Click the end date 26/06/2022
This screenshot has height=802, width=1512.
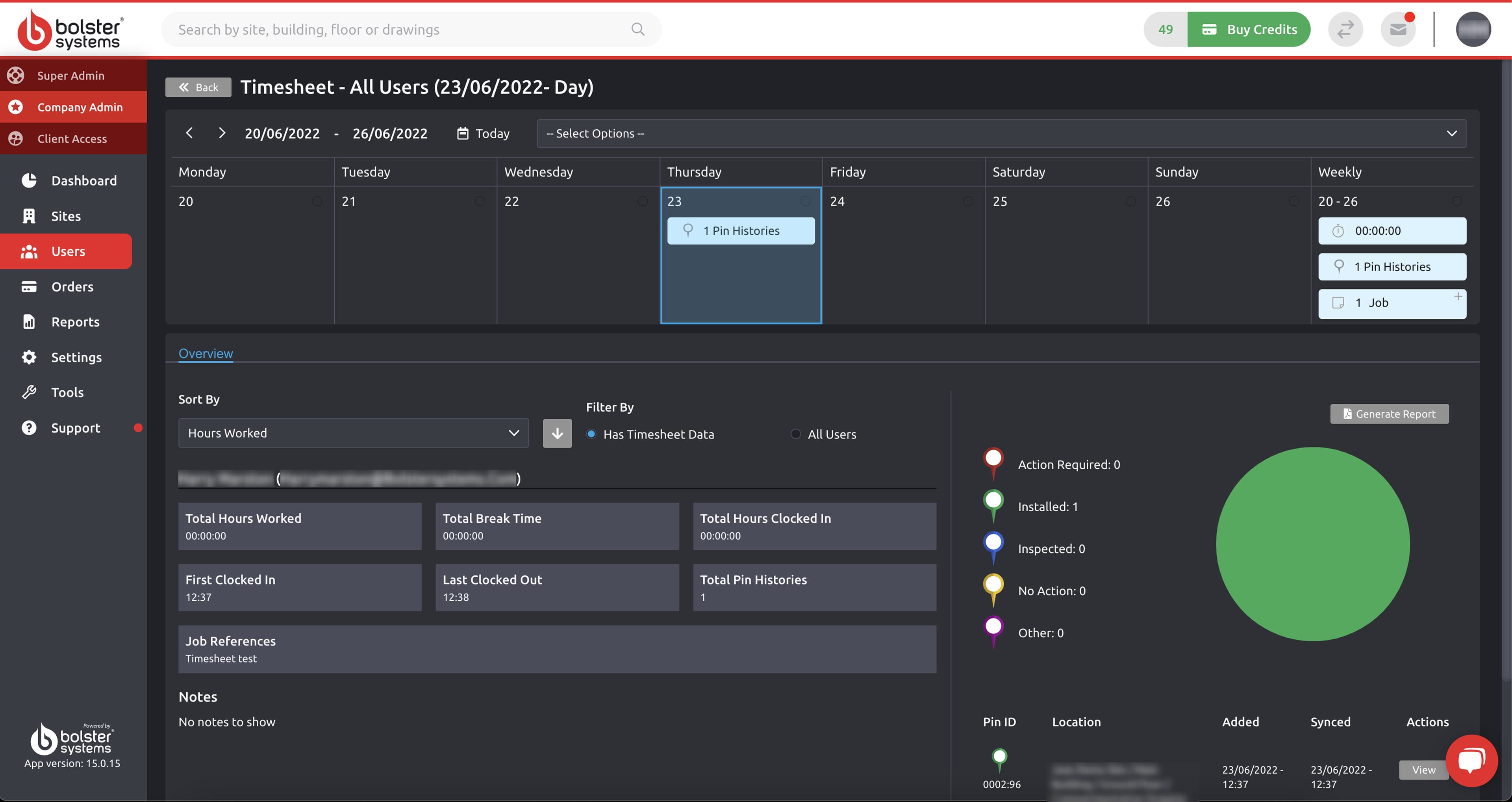pos(390,133)
